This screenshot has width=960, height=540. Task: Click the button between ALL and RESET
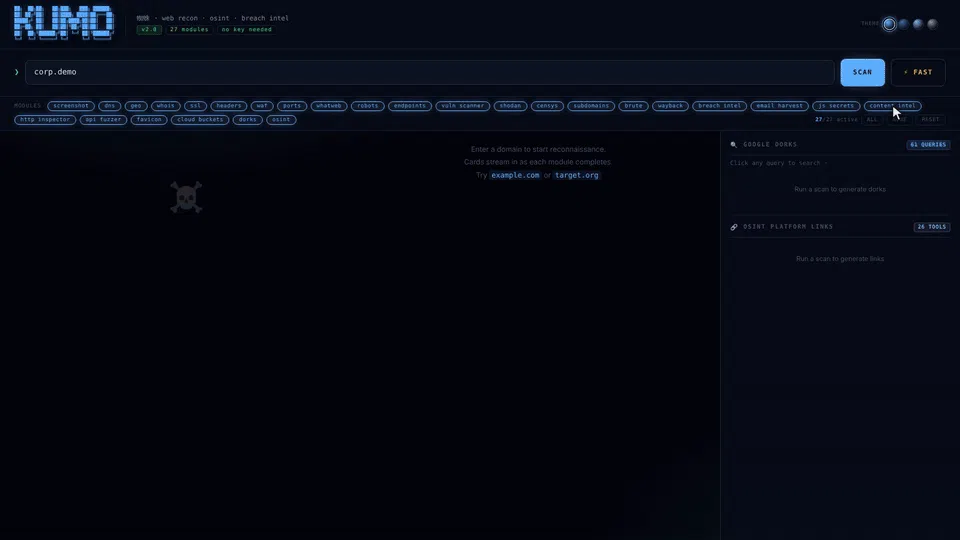pos(899,119)
